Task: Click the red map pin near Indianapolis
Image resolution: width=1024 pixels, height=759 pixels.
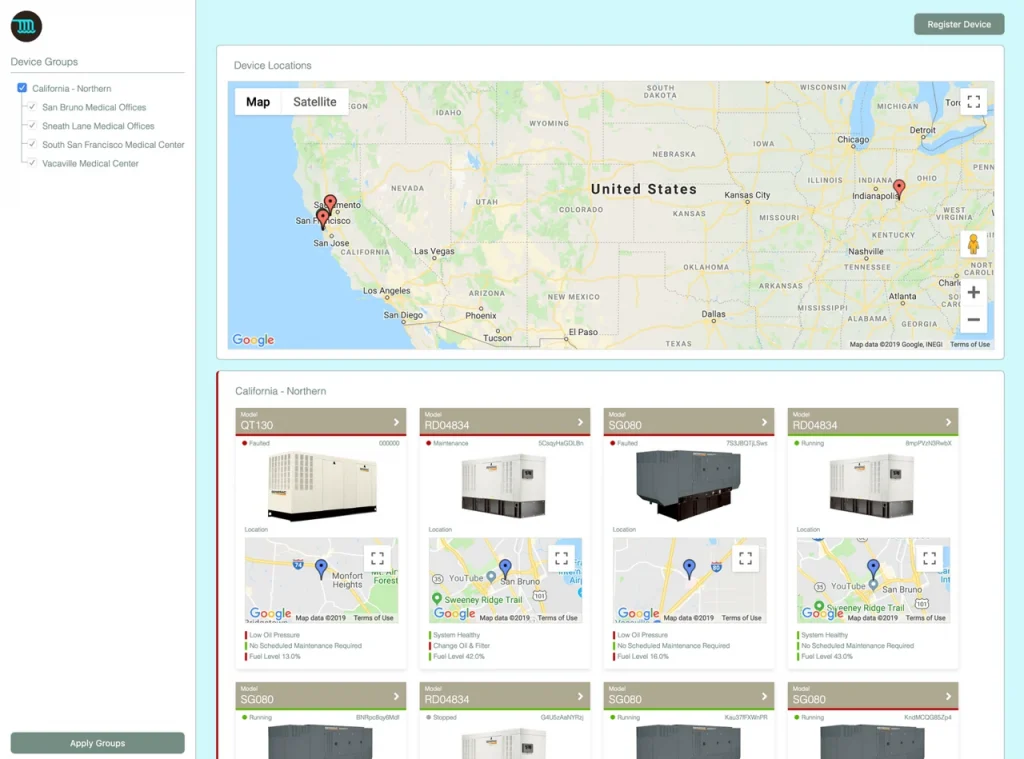Action: [898, 187]
